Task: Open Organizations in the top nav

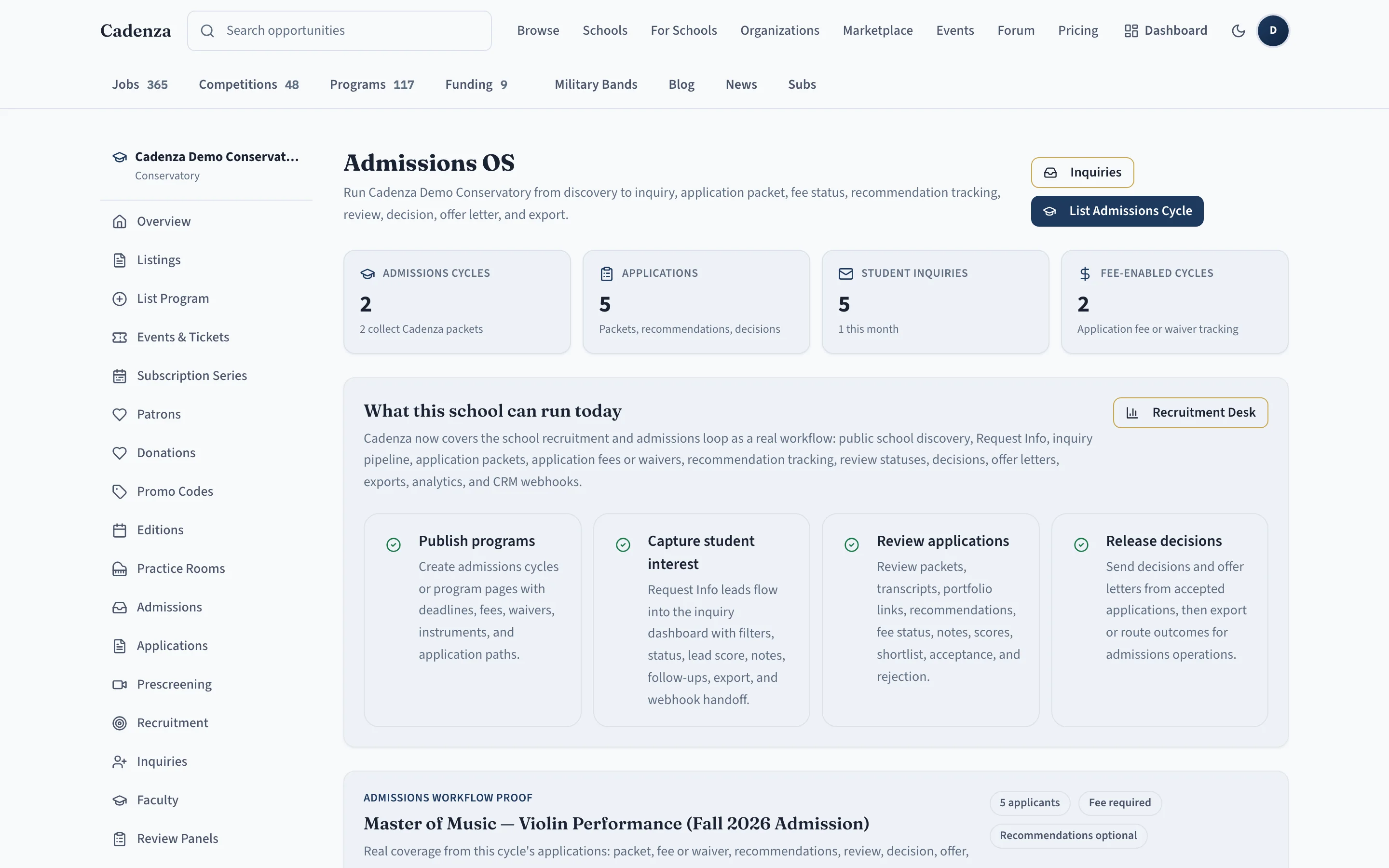Action: 779,30
